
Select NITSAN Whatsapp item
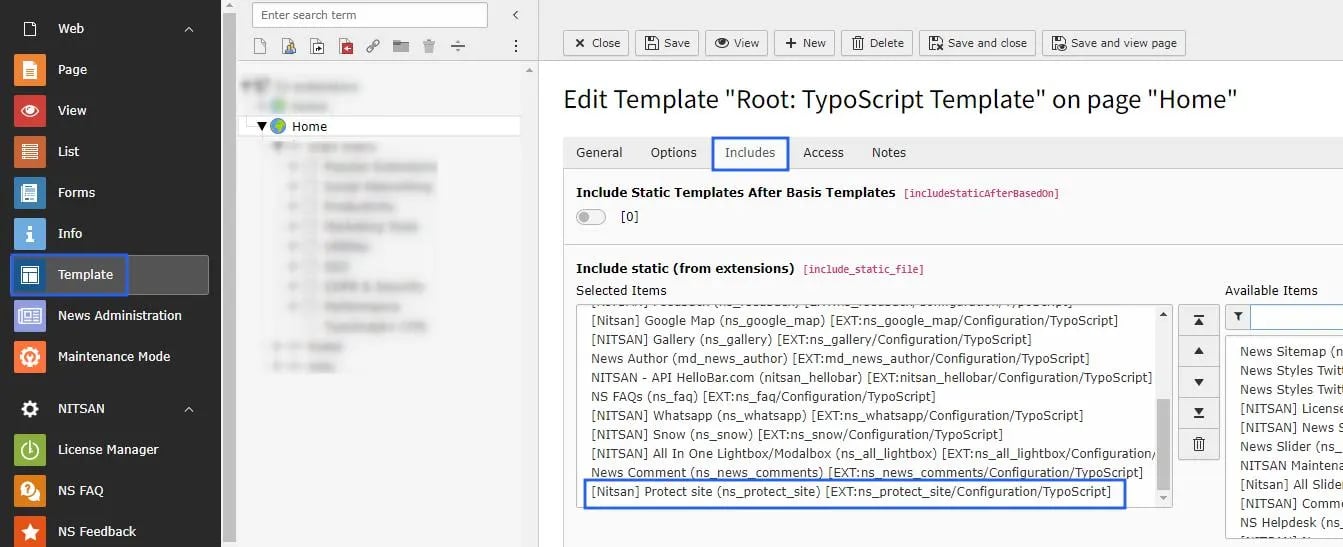tap(837, 416)
